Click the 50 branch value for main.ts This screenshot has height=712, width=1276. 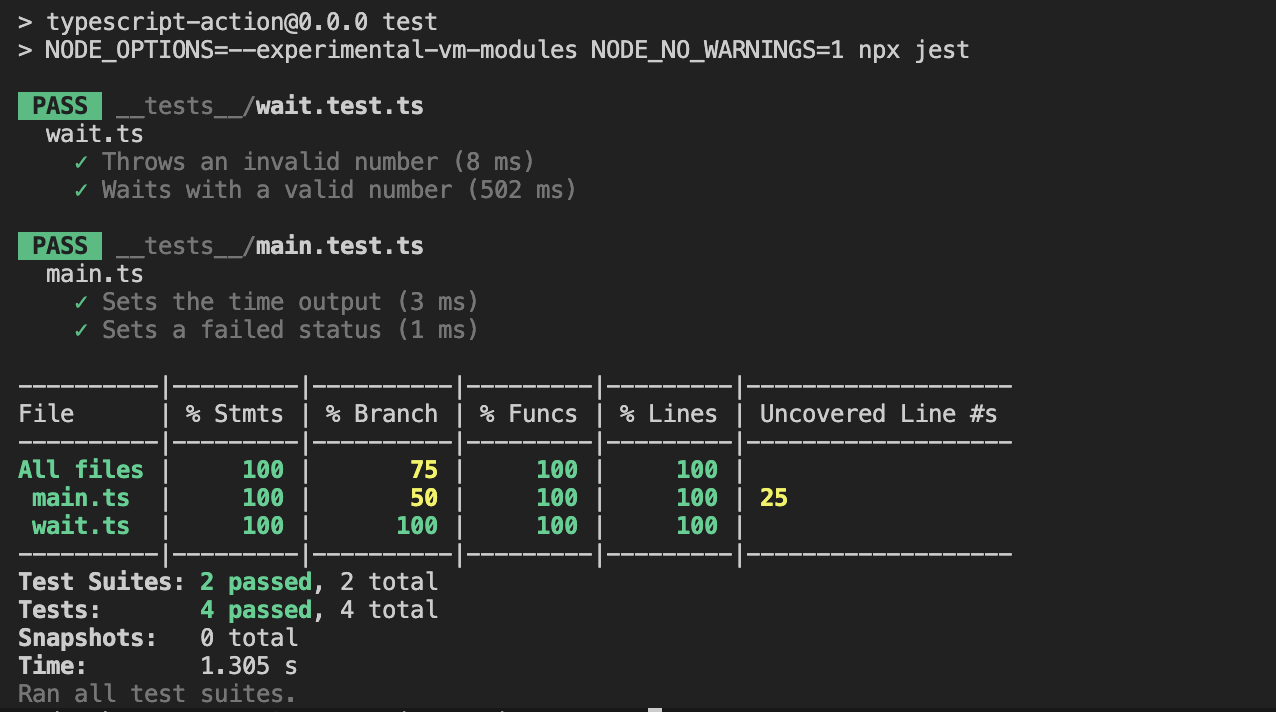point(424,498)
